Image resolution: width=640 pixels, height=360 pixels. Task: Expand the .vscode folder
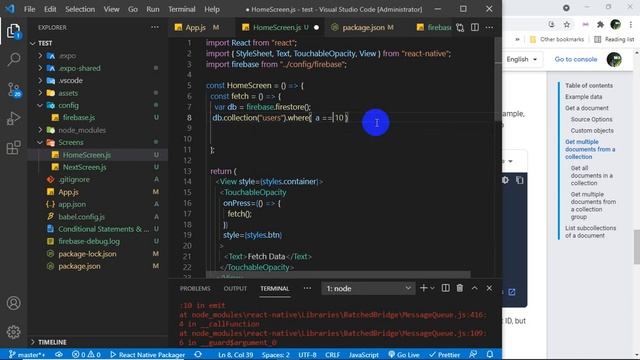[x=40, y=80]
